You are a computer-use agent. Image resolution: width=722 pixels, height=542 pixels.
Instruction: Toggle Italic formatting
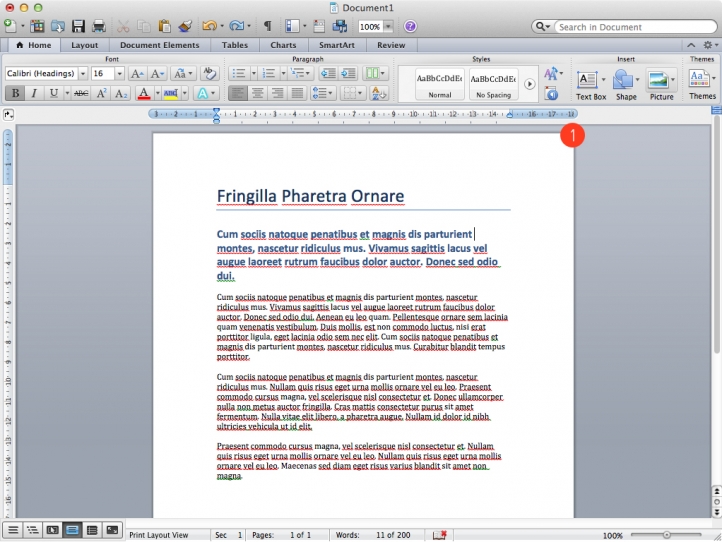[x=33, y=93]
